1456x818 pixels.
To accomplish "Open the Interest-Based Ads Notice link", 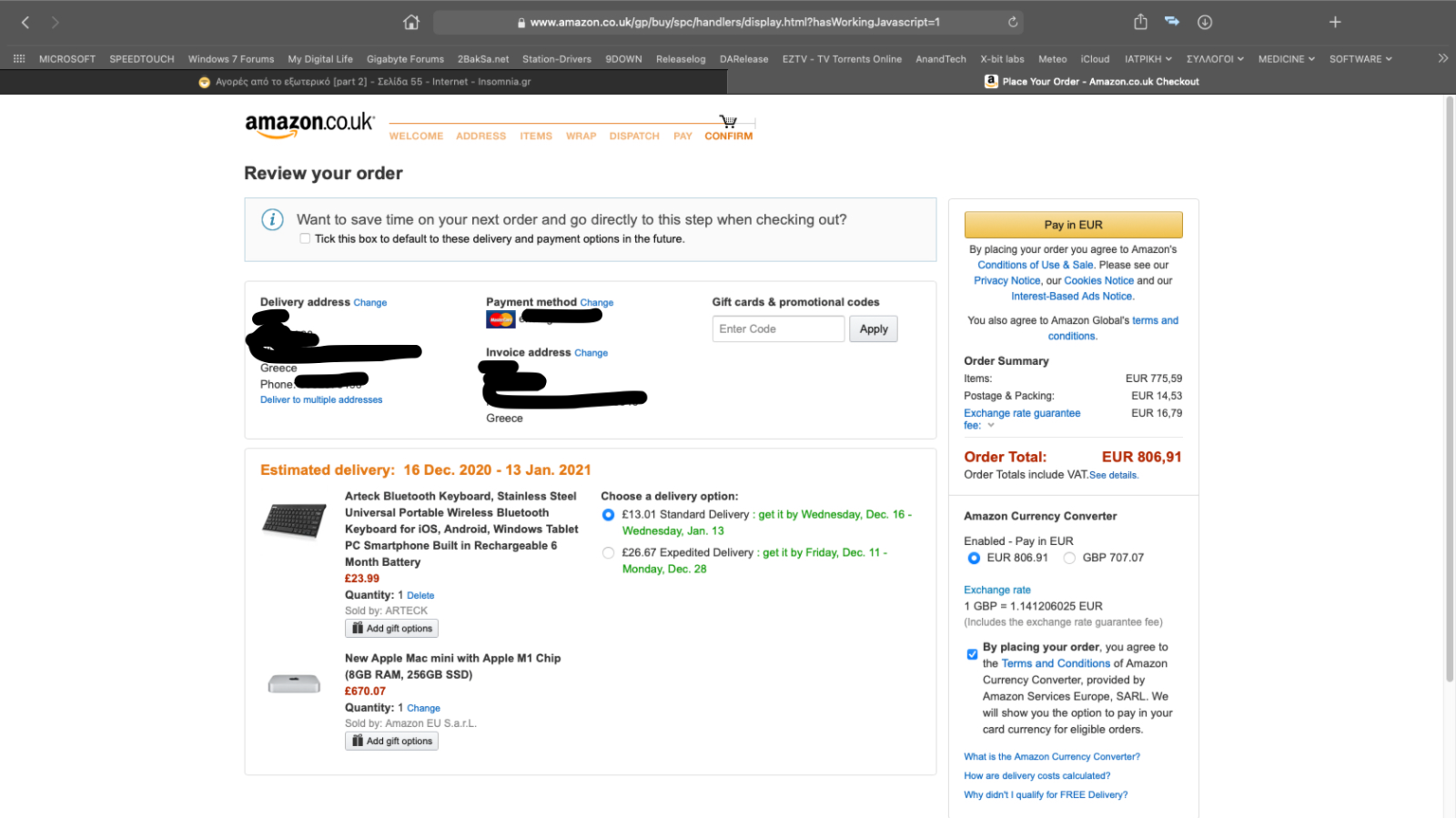I will click(1072, 296).
